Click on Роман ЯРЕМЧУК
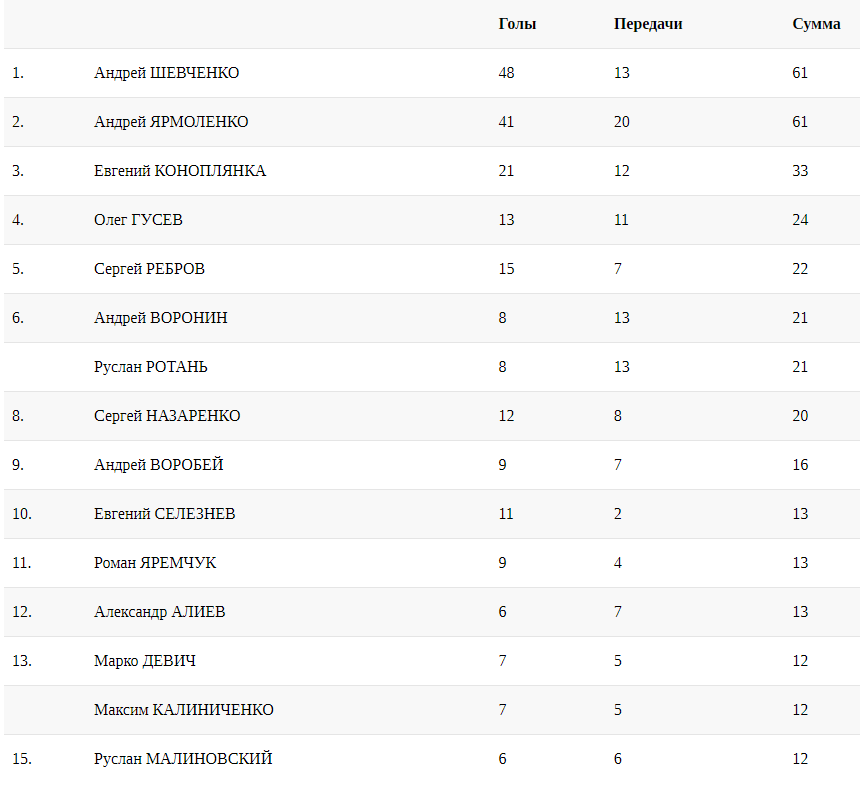860x786 pixels. [x=155, y=563]
